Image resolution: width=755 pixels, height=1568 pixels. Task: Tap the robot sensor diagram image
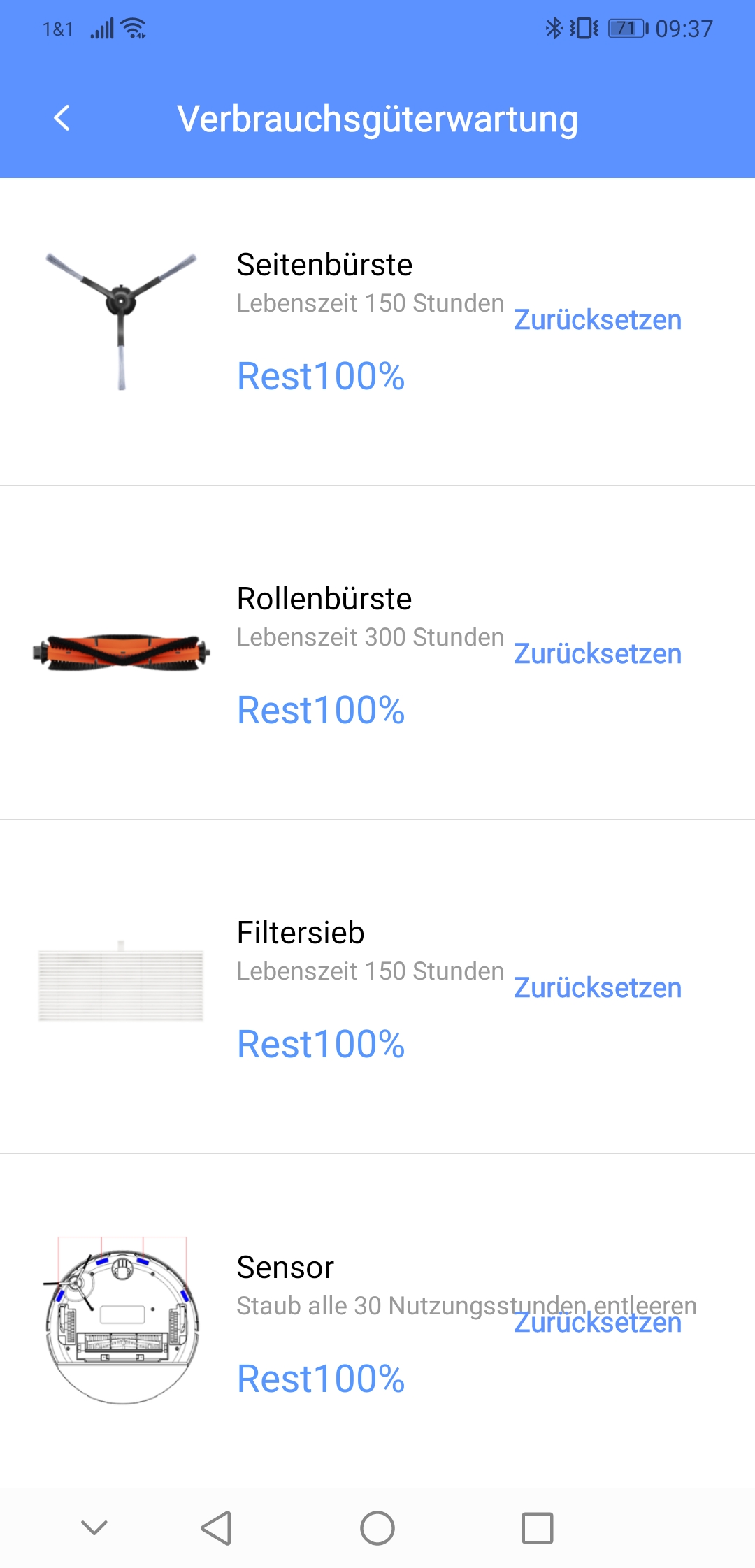[122, 1321]
